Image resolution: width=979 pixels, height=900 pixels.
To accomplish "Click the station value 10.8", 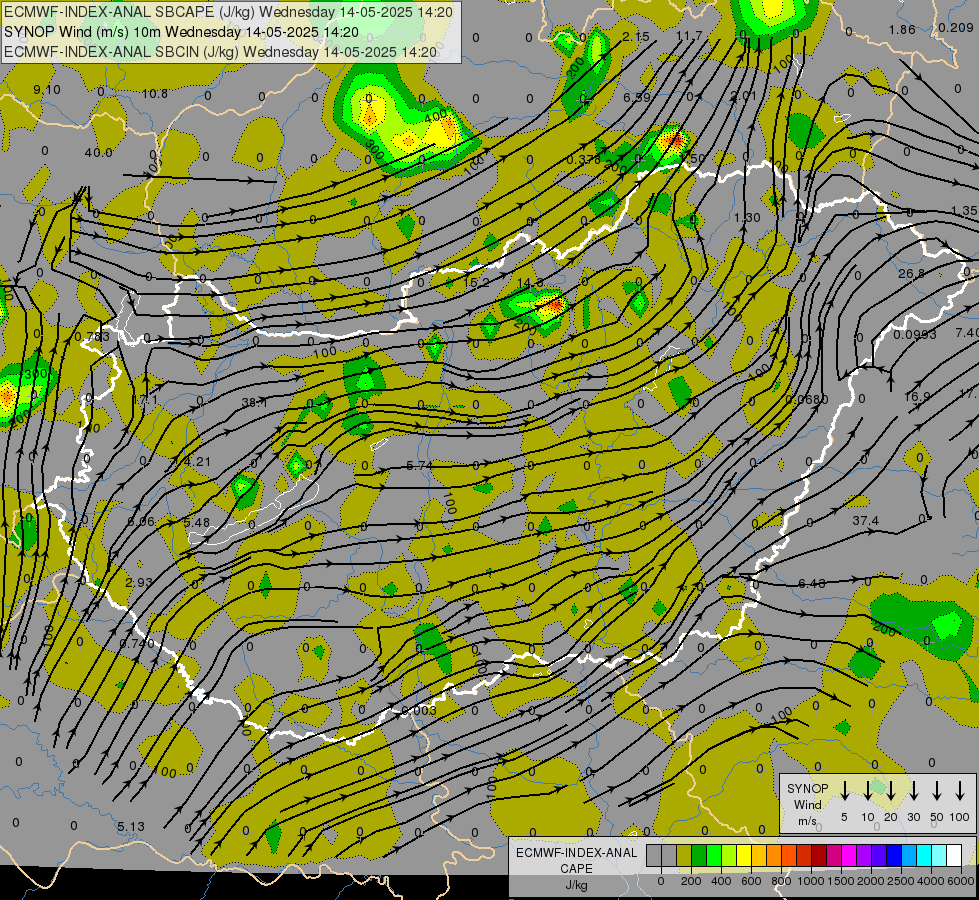I will coord(155,94).
